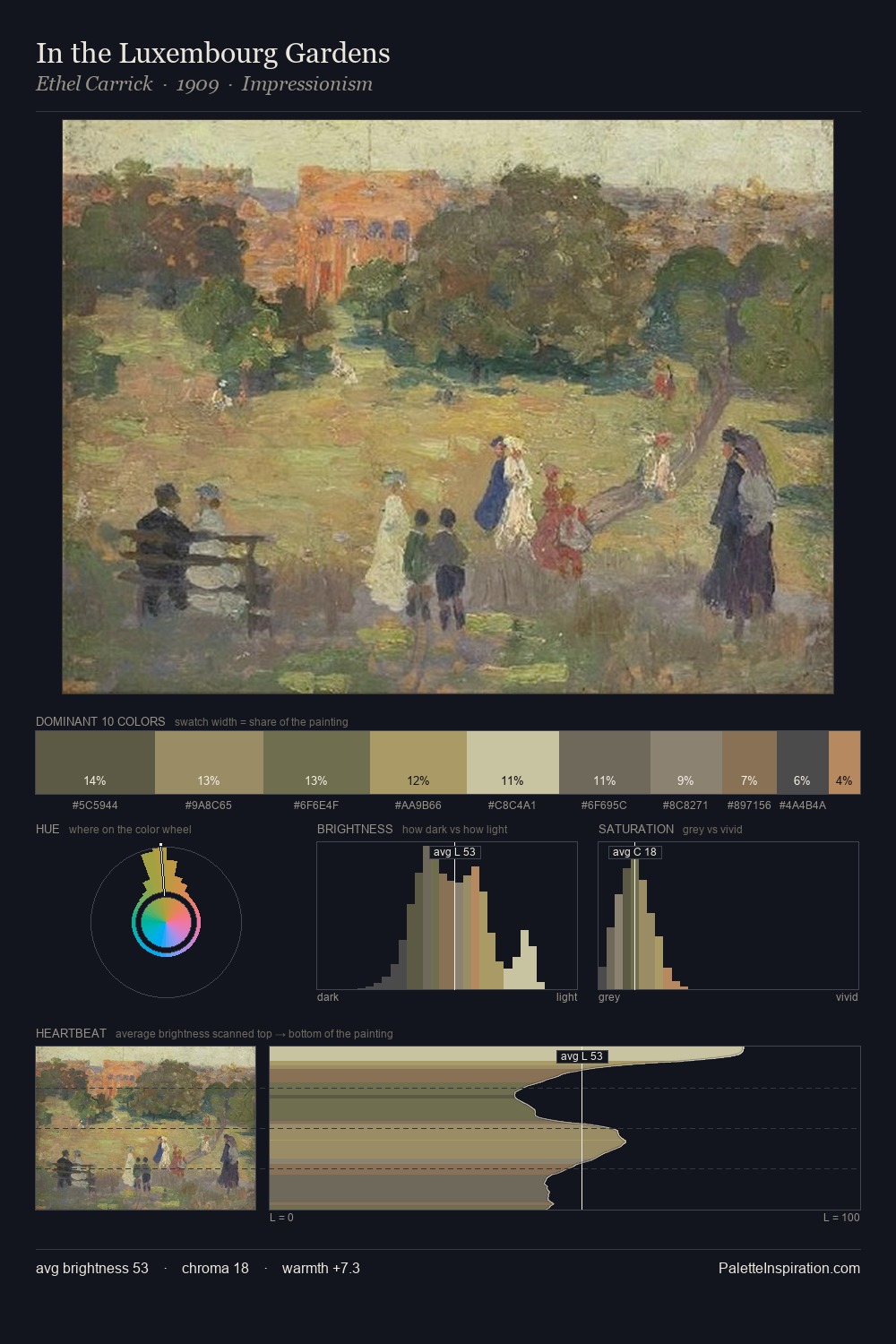Click the hex code '#6F6E4F'

click(x=316, y=806)
